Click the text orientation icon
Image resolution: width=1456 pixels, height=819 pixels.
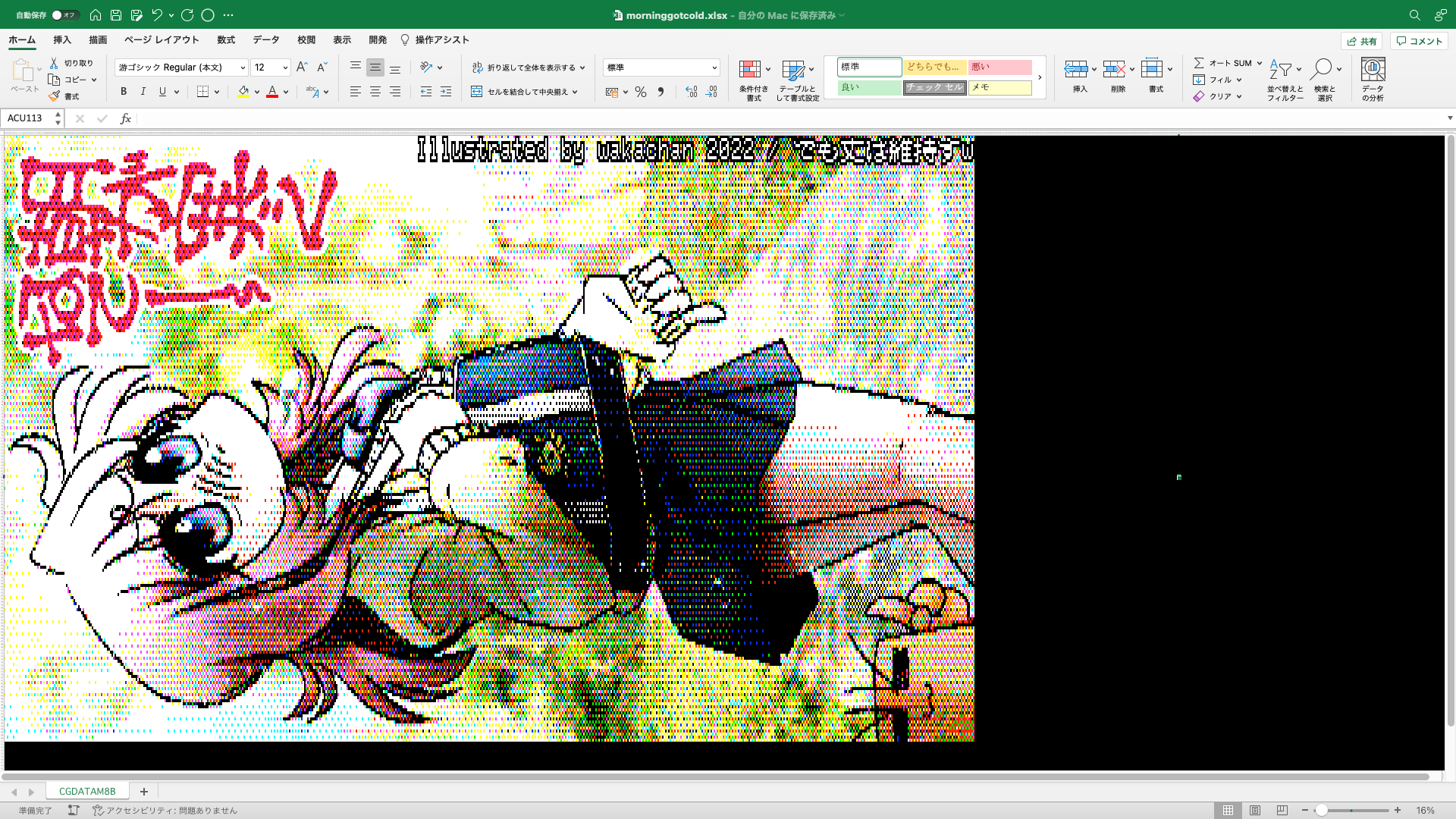click(x=427, y=67)
